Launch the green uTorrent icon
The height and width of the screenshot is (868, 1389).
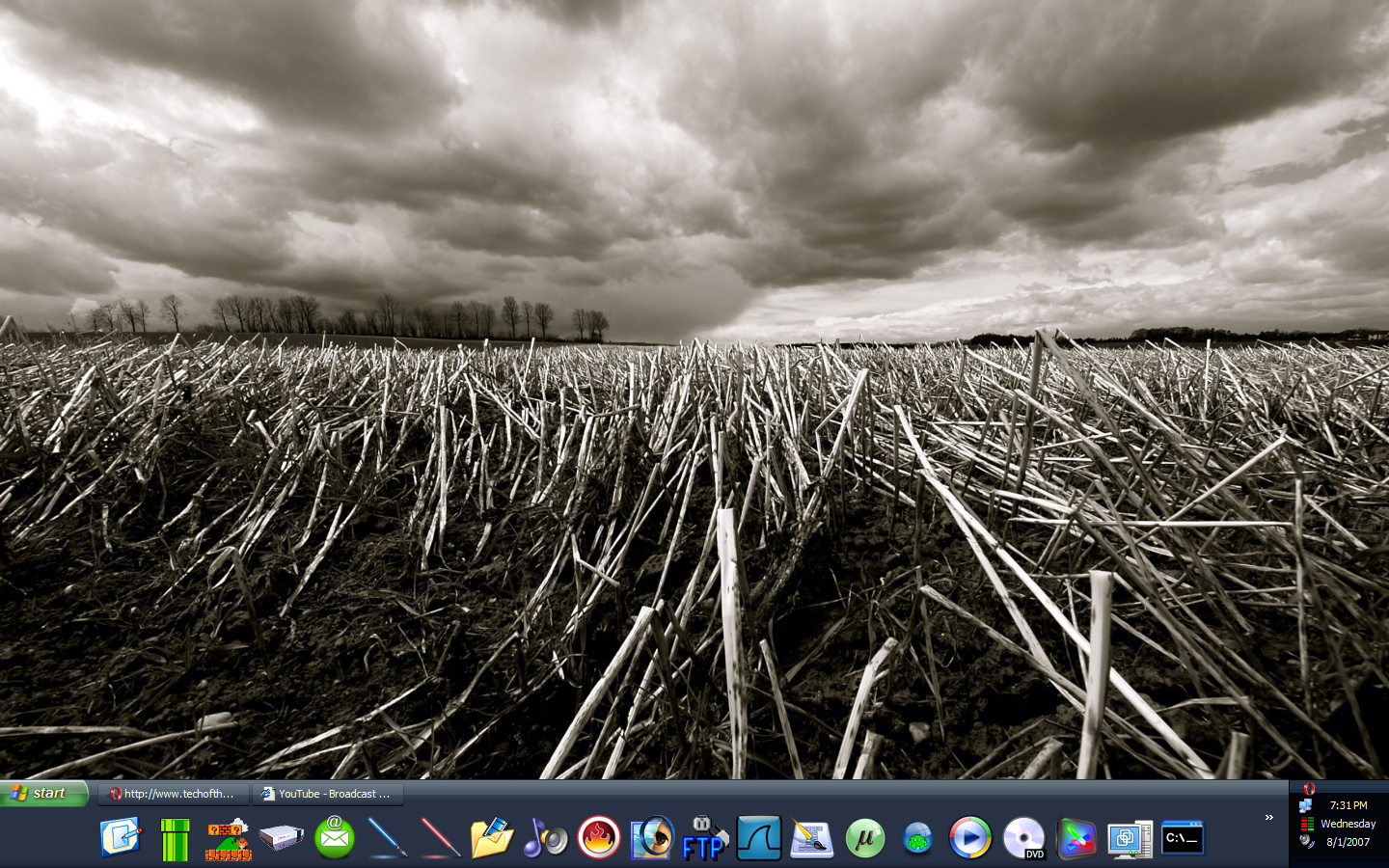pos(865,838)
